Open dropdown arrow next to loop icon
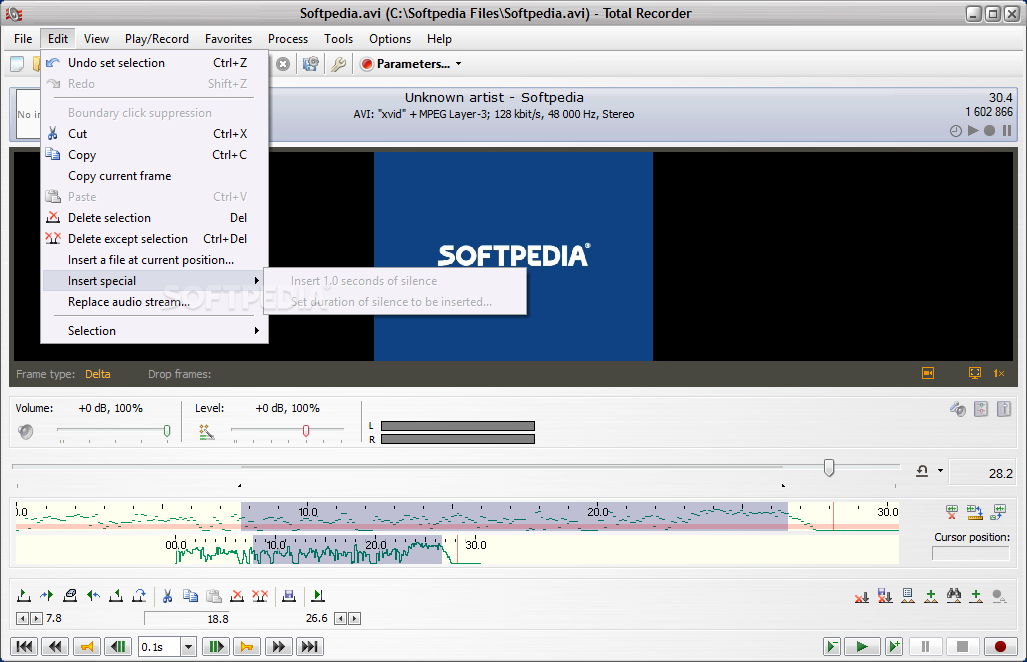The width and height of the screenshot is (1027, 662). 941,471
